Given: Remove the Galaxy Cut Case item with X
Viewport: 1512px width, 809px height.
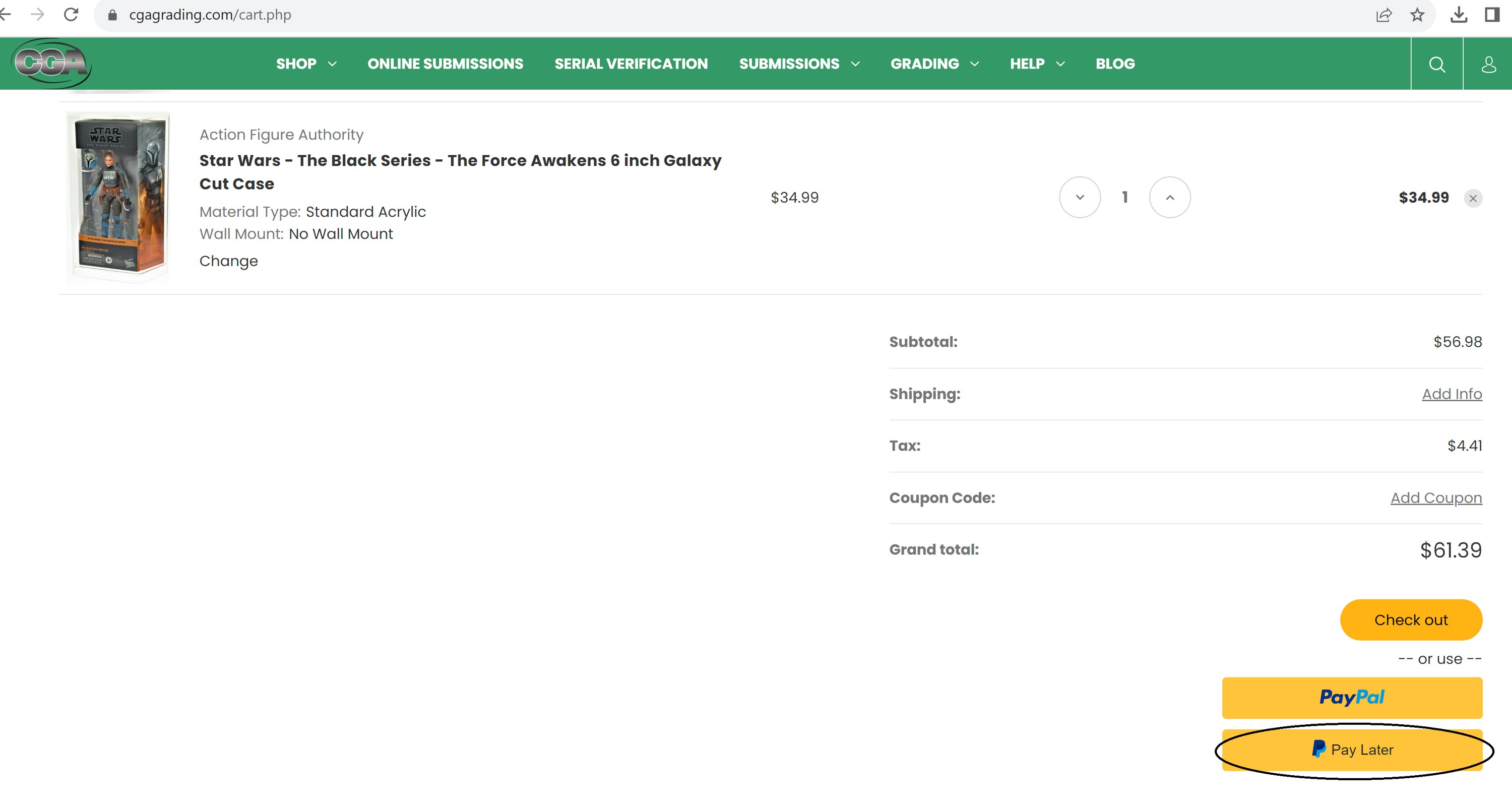Looking at the screenshot, I should [x=1473, y=199].
